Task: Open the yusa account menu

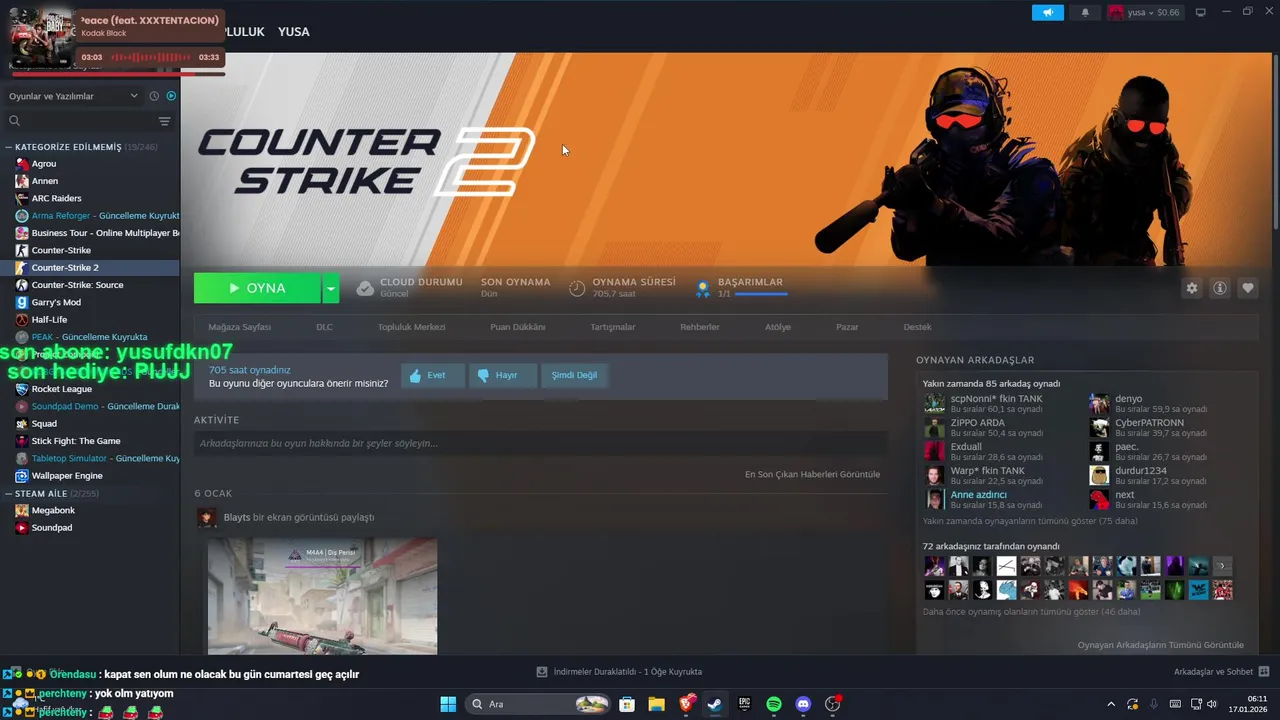Action: [1144, 13]
